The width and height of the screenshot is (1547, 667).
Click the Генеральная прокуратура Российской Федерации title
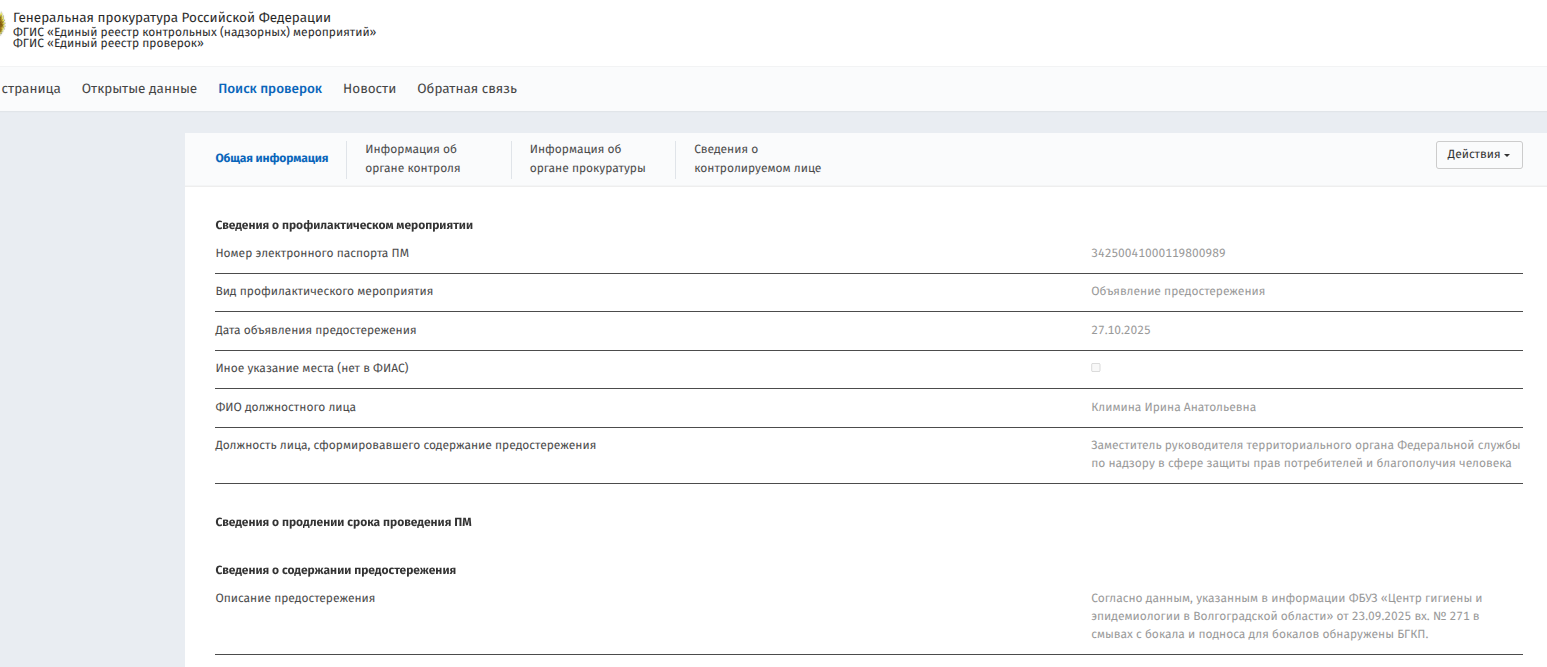click(x=171, y=18)
